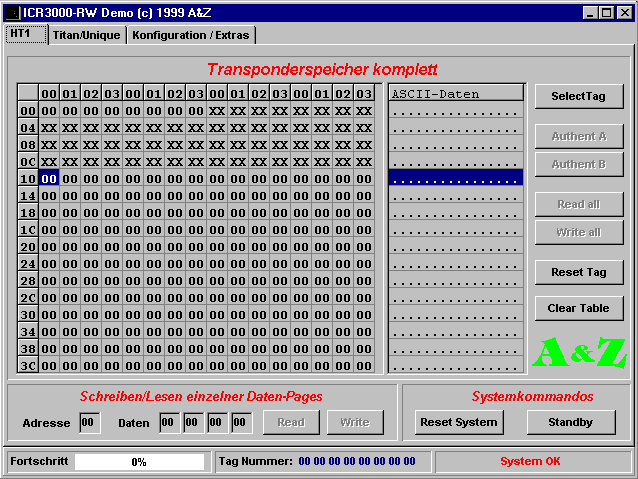
Task: Click the System OK status text
Action: 530,461
